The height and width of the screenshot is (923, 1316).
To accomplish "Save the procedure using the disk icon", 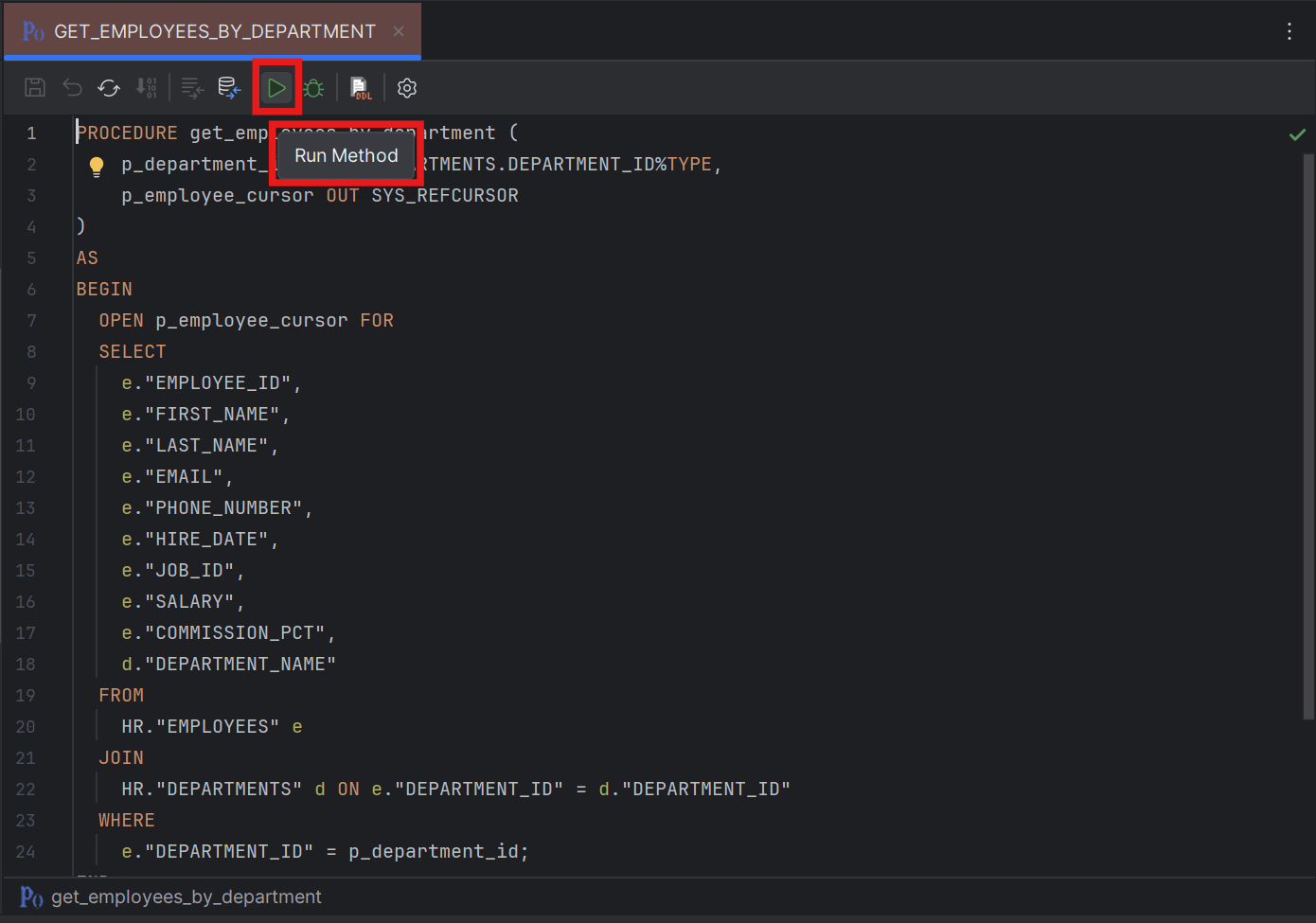I will (x=35, y=87).
